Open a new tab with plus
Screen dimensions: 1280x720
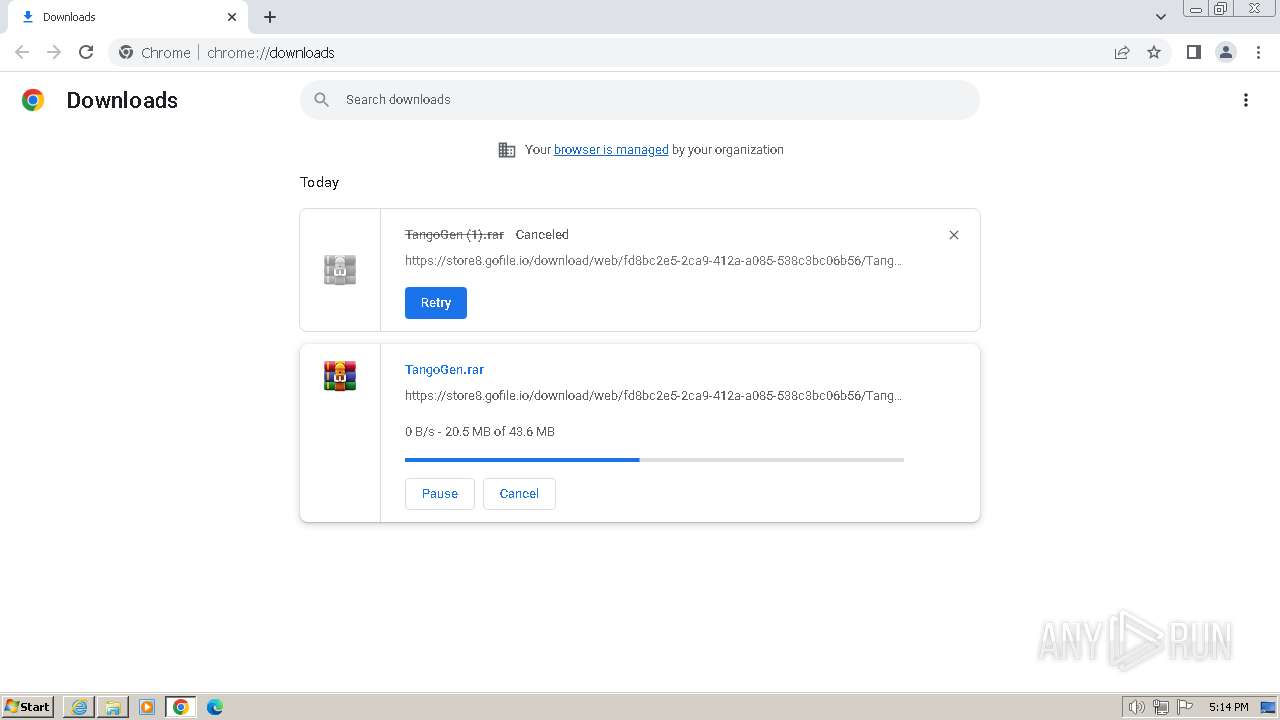[270, 17]
